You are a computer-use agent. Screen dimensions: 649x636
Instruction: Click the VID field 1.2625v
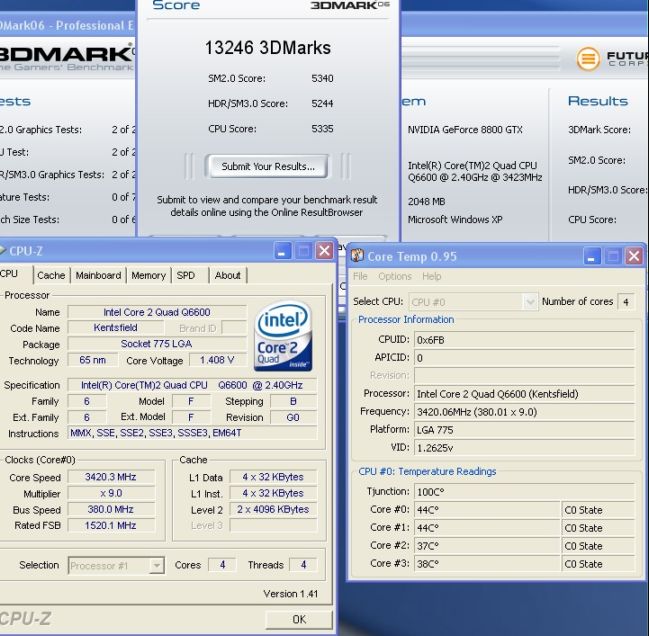click(x=524, y=448)
